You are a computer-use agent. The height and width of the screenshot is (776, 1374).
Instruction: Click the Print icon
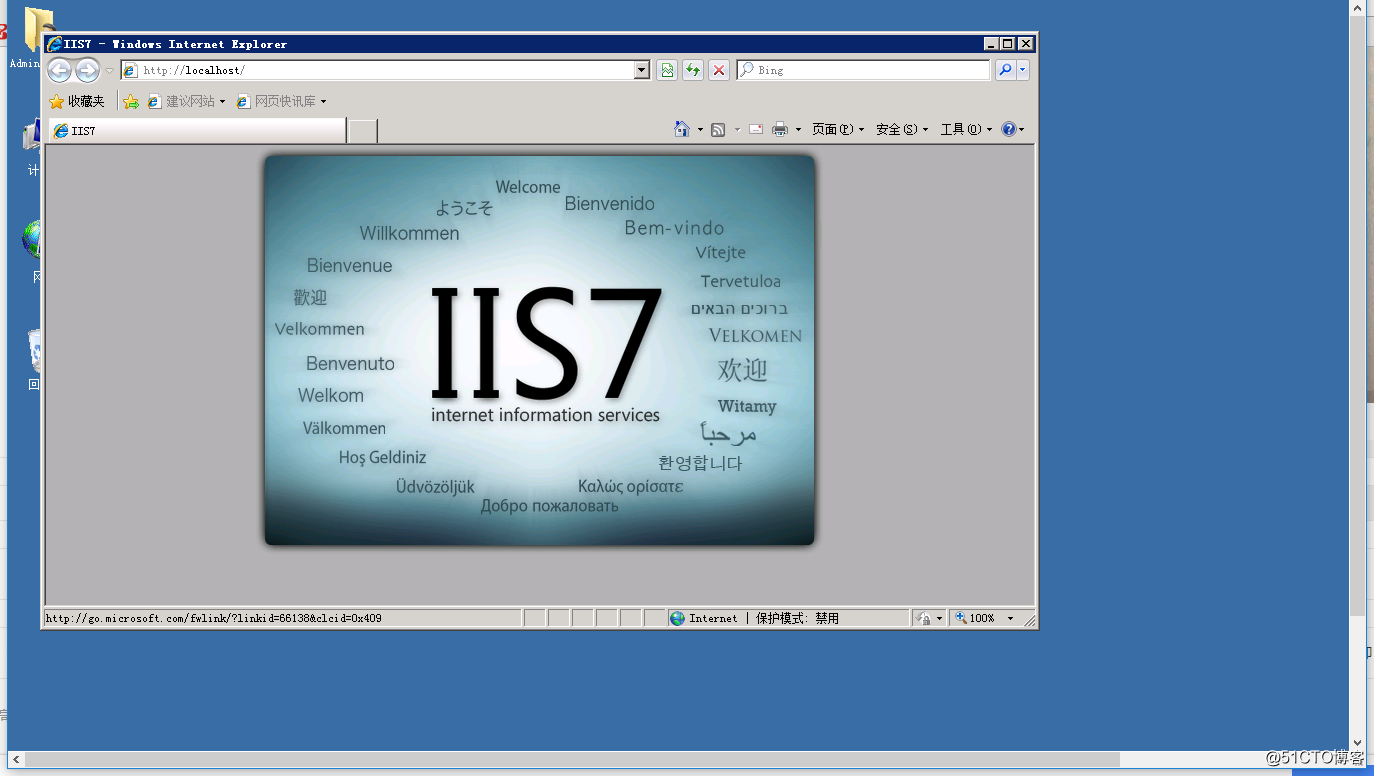pyautogui.click(x=781, y=129)
